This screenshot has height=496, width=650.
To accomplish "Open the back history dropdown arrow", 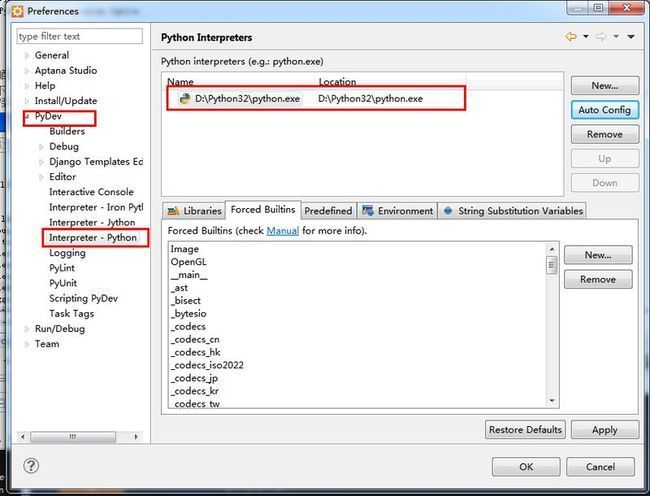I will point(586,36).
